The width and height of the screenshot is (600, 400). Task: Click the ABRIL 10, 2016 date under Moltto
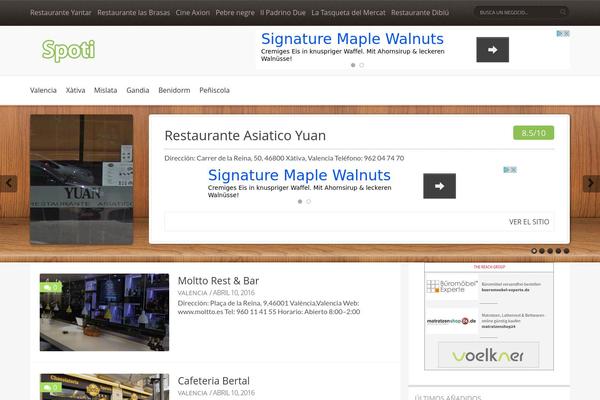pos(233,293)
